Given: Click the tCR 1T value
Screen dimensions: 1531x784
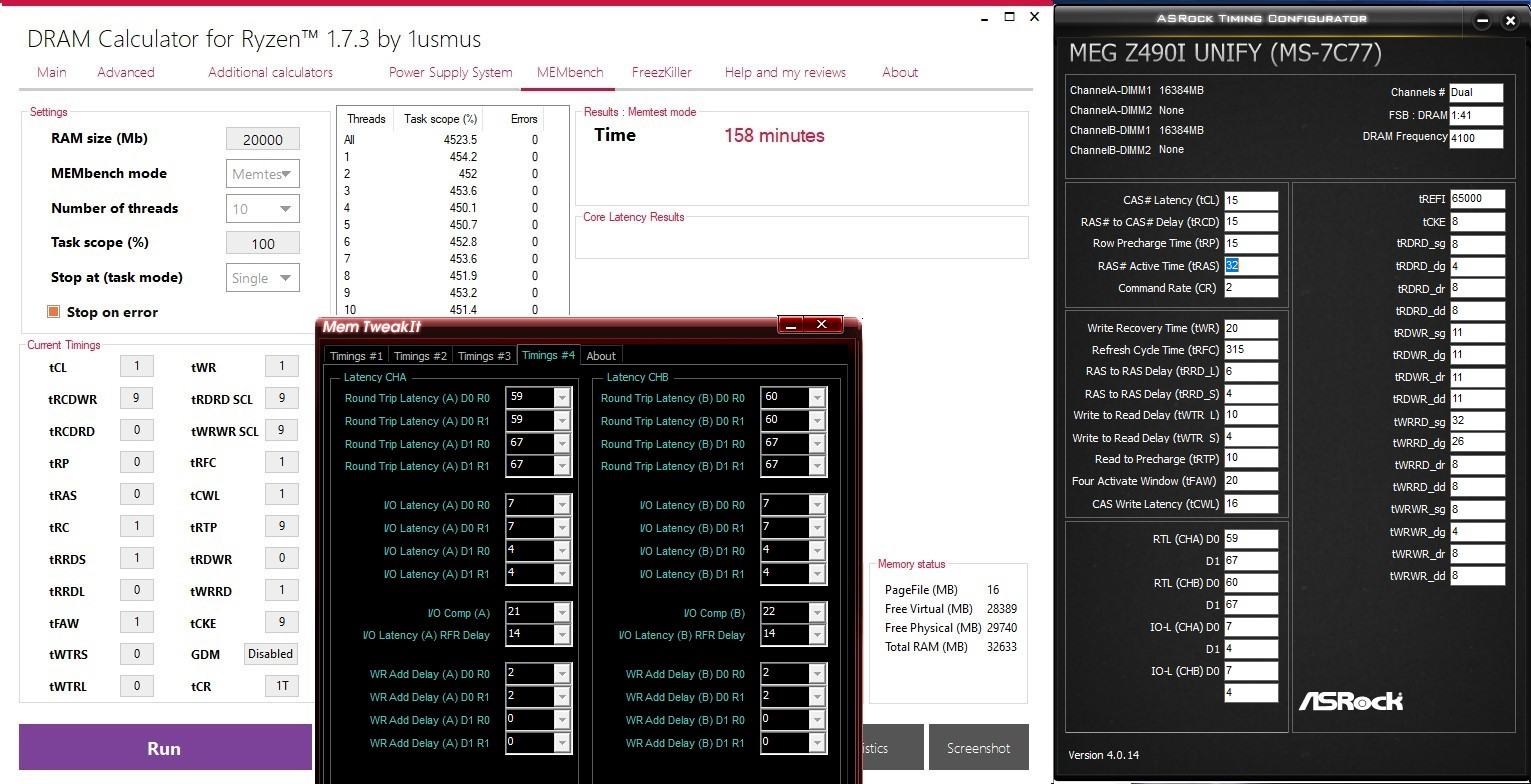Looking at the screenshot, I should coord(282,686).
